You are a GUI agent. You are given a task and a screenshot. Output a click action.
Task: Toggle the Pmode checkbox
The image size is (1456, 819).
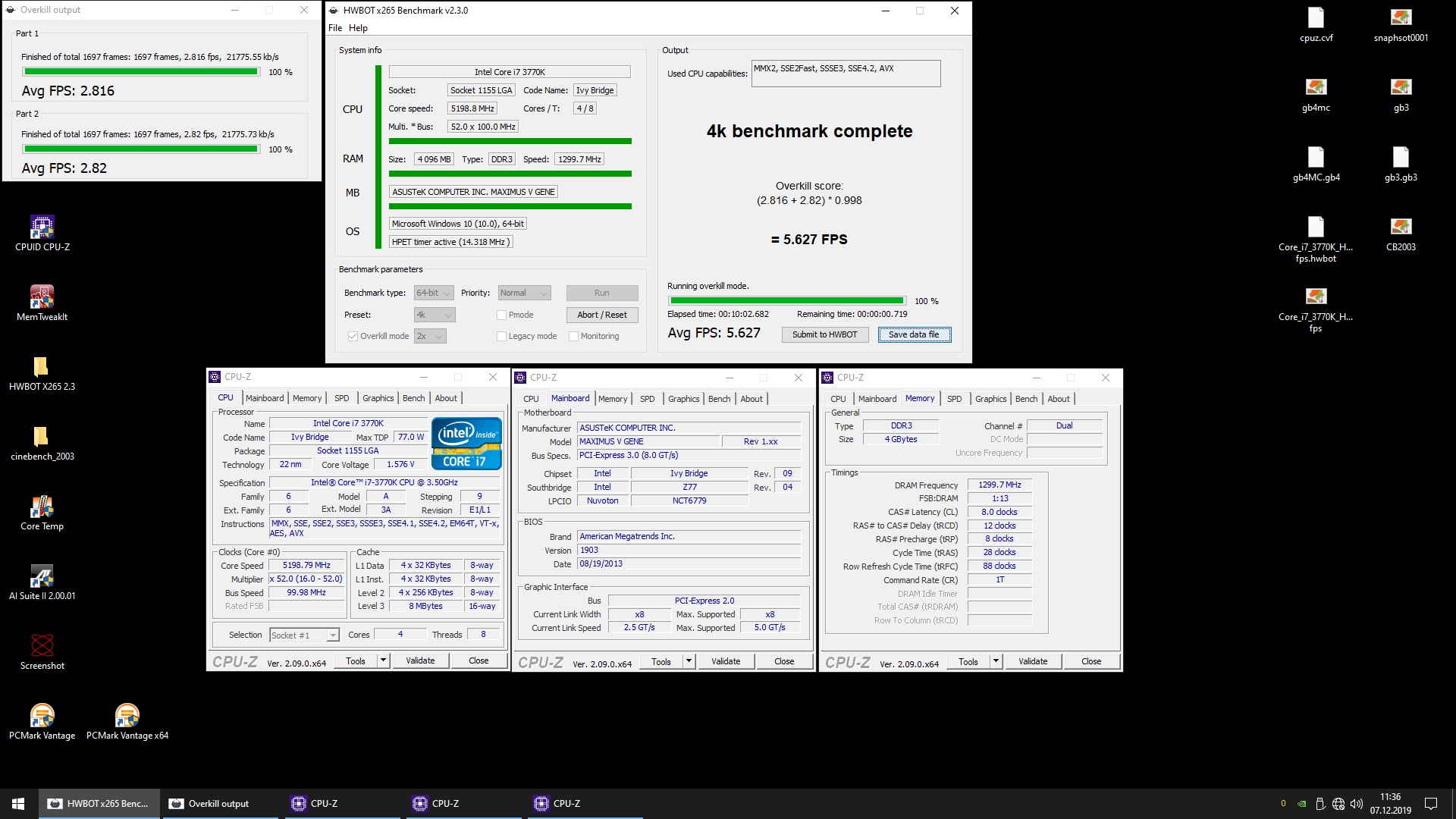click(x=501, y=315)
